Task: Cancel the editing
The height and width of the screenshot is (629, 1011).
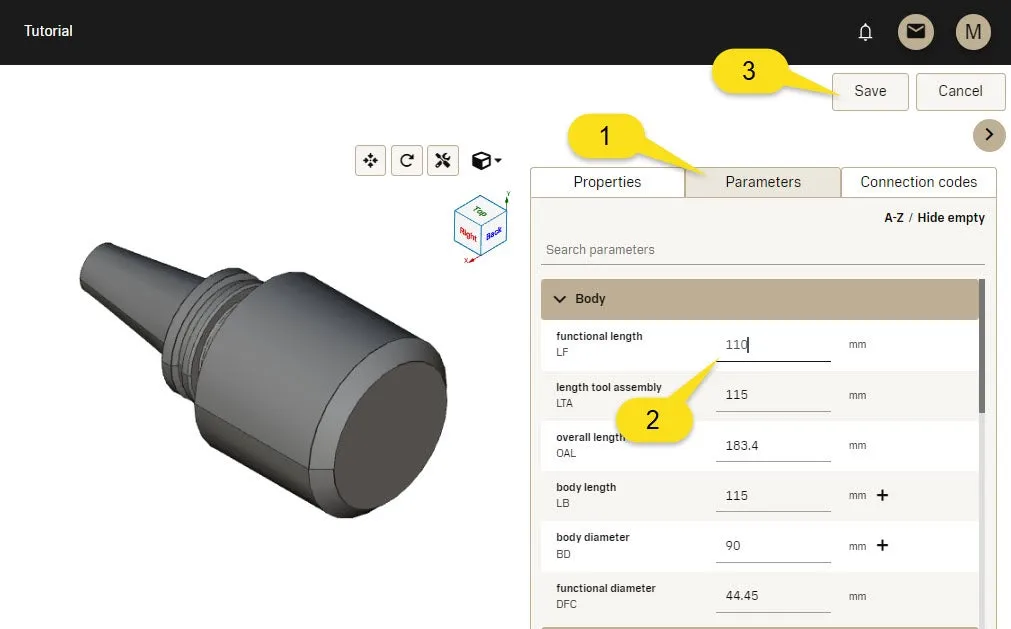Action: (x=960, y=91)
